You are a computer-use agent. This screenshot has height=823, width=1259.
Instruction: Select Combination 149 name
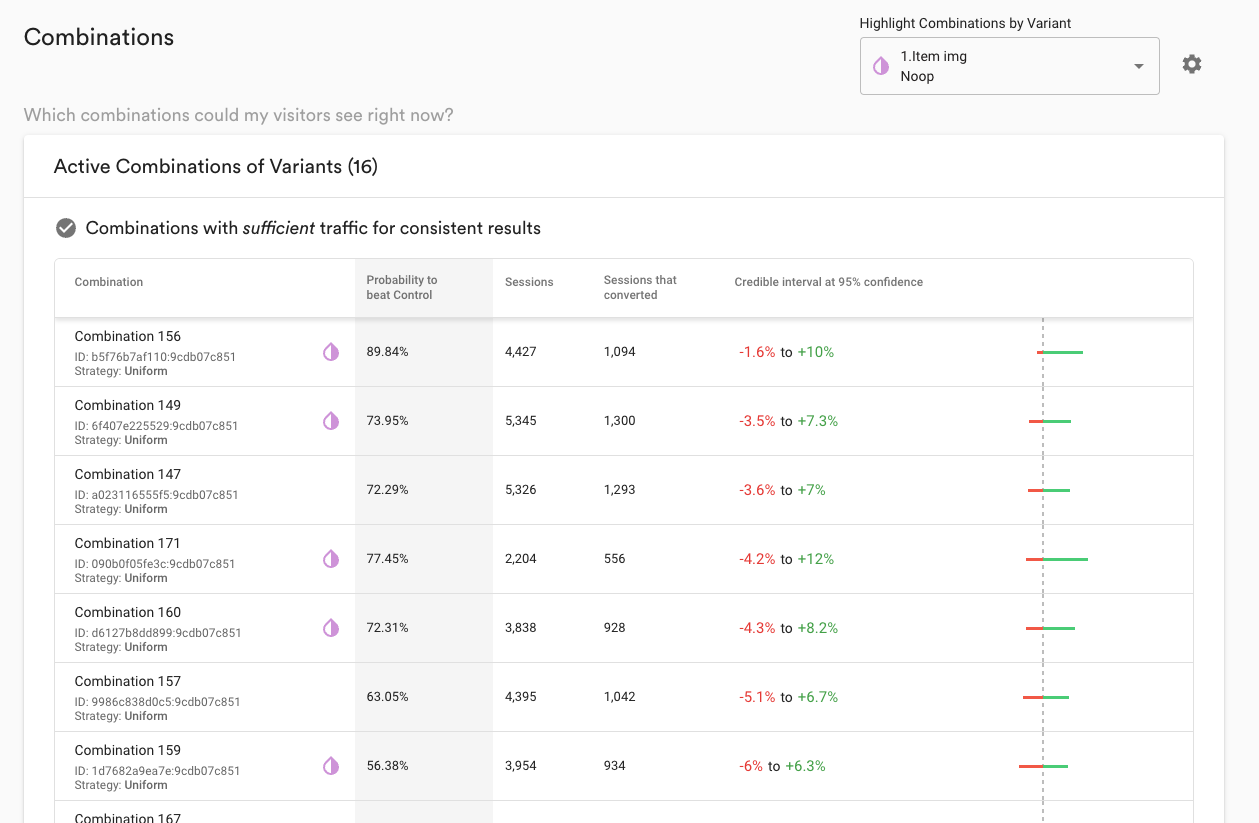(x=128, y=405)
